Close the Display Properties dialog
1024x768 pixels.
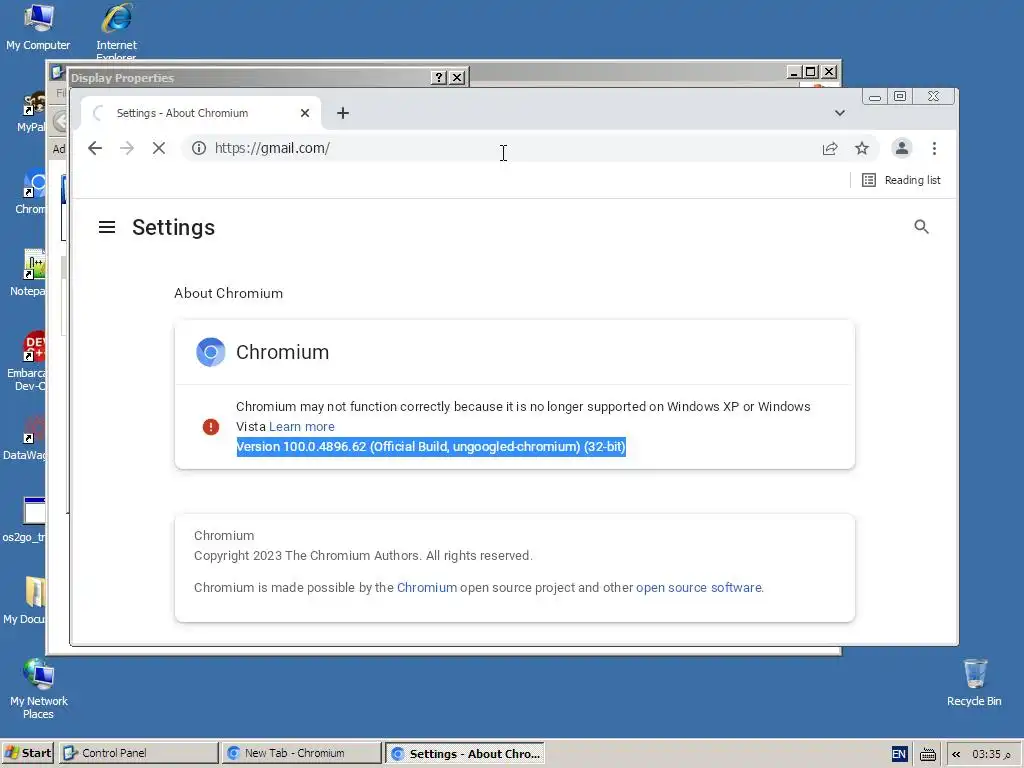pyautogui.click(x=457, y=78)
